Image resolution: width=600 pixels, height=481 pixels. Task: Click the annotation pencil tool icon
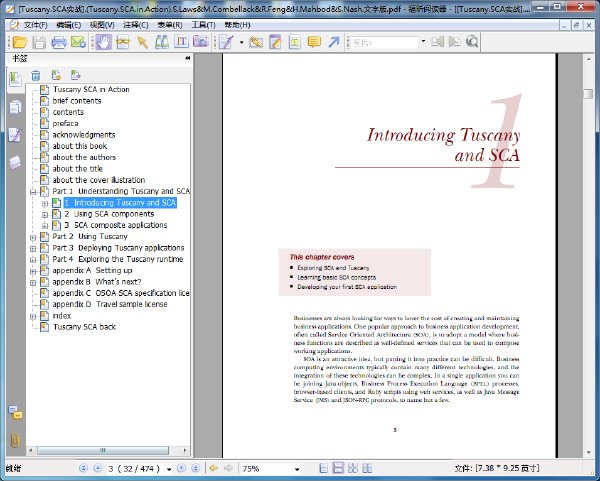[x=226, y=42]
